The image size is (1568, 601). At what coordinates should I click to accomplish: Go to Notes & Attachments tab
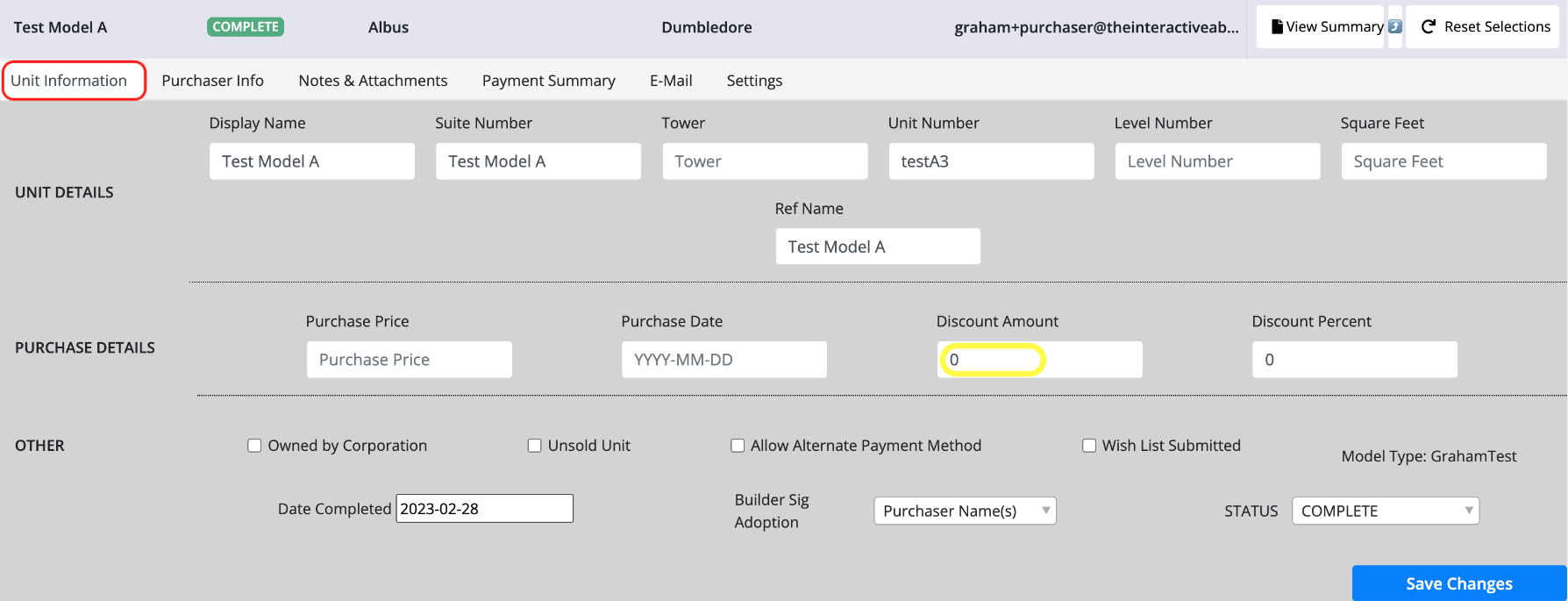373,81
